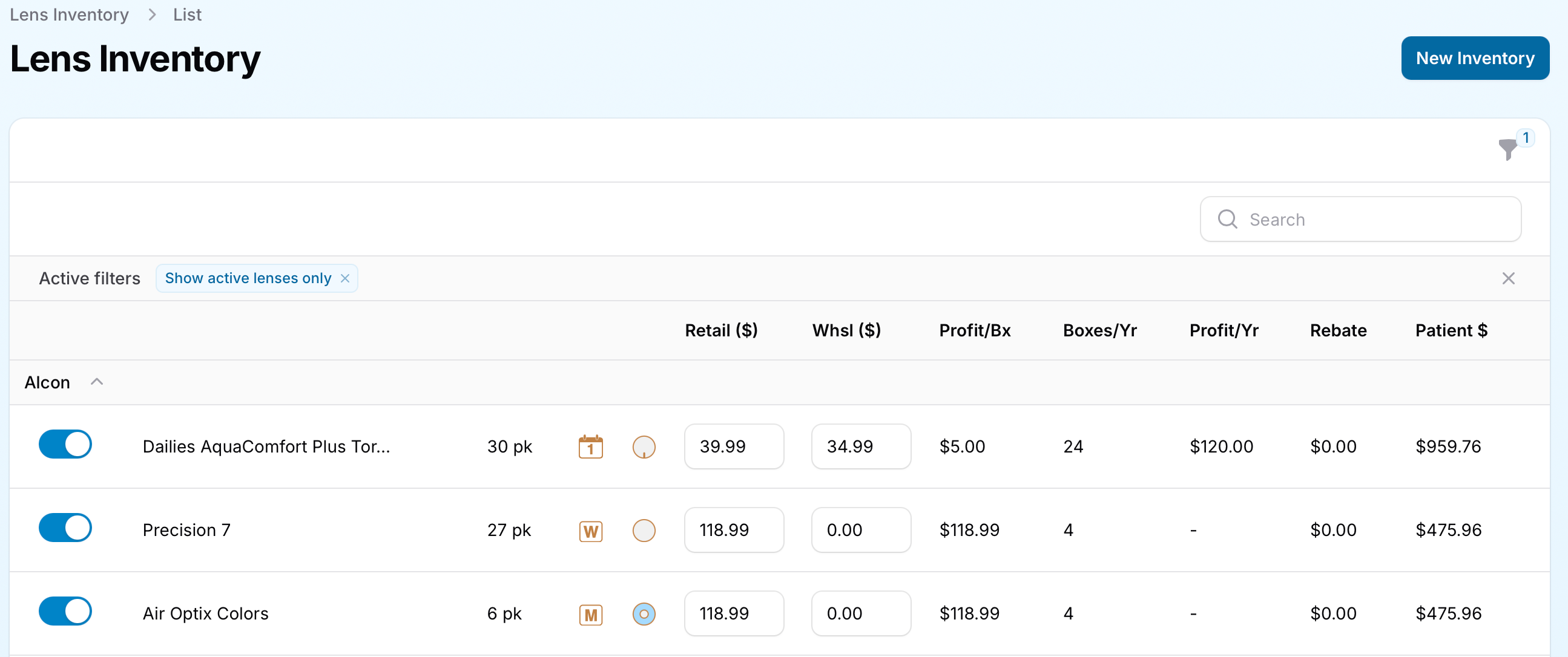The image size is (1568, 657).
Task: Edit the Retail price 39.99 field
Action: point(734,446)
